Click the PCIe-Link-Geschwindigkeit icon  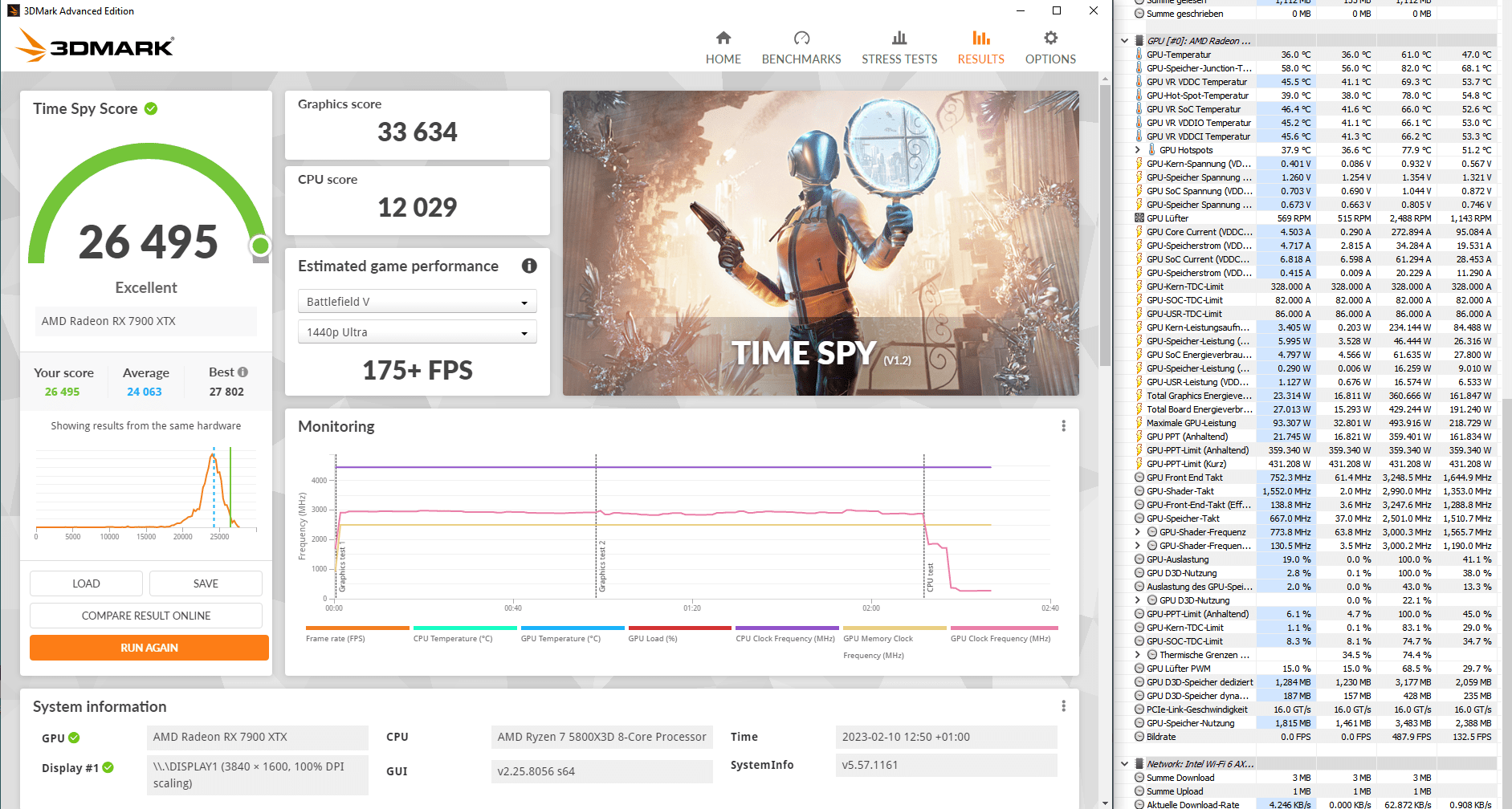coord(1139,709)
